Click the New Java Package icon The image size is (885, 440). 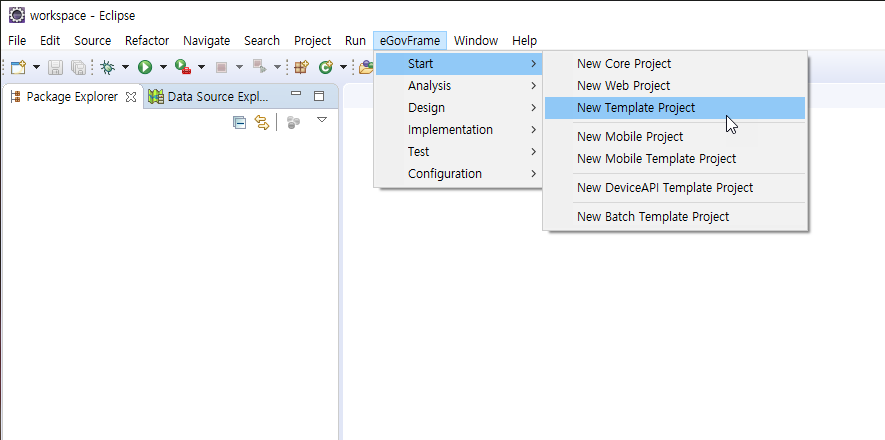coord(302,67)
